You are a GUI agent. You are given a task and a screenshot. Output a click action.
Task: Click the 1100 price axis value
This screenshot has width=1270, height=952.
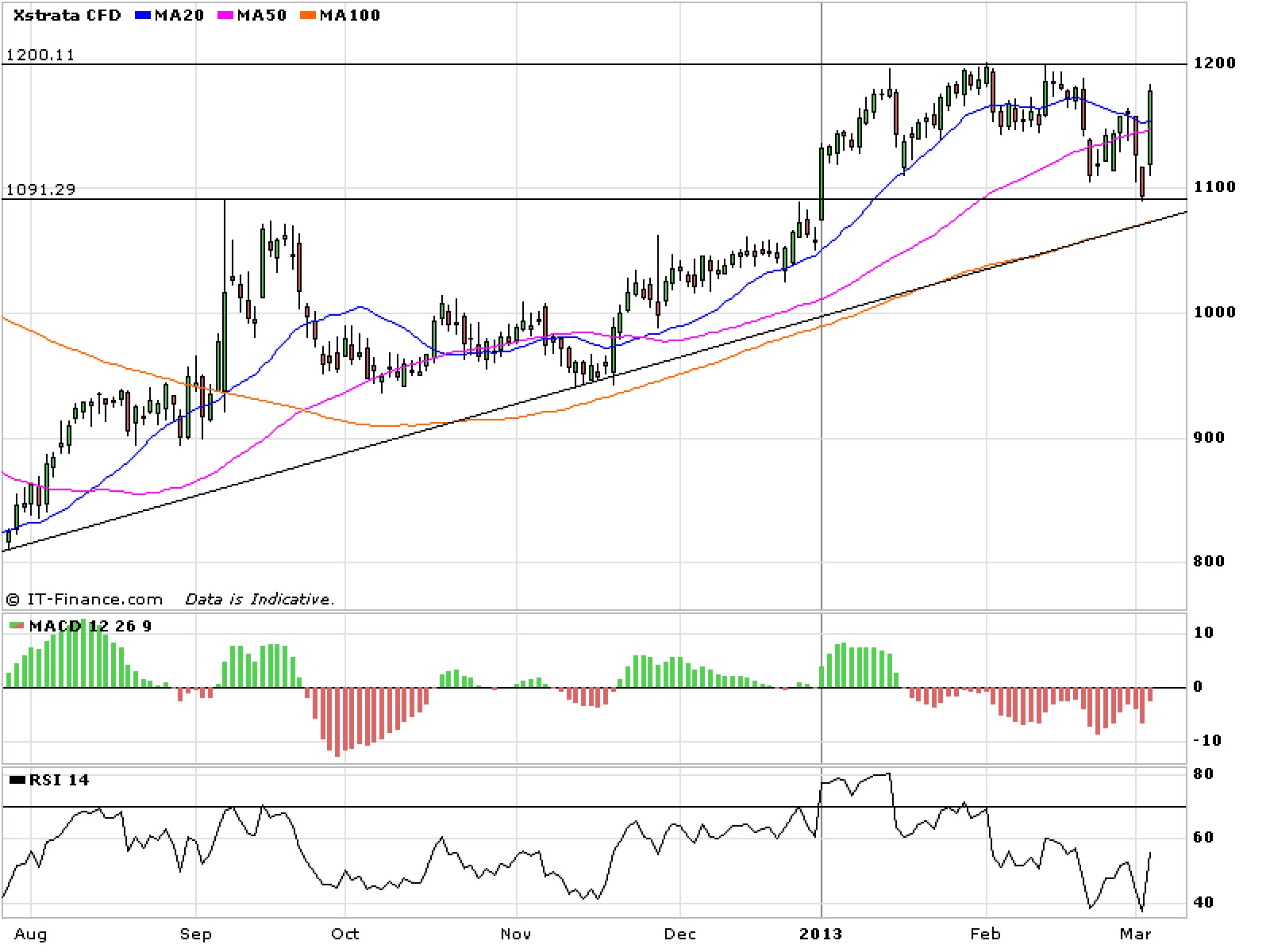pos(1214,187)
